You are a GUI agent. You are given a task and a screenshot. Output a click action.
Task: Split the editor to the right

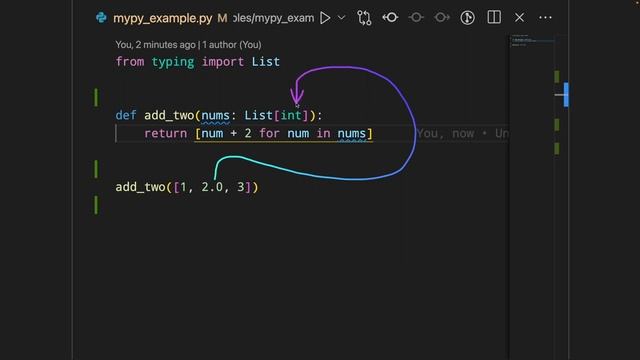[494, 17]
